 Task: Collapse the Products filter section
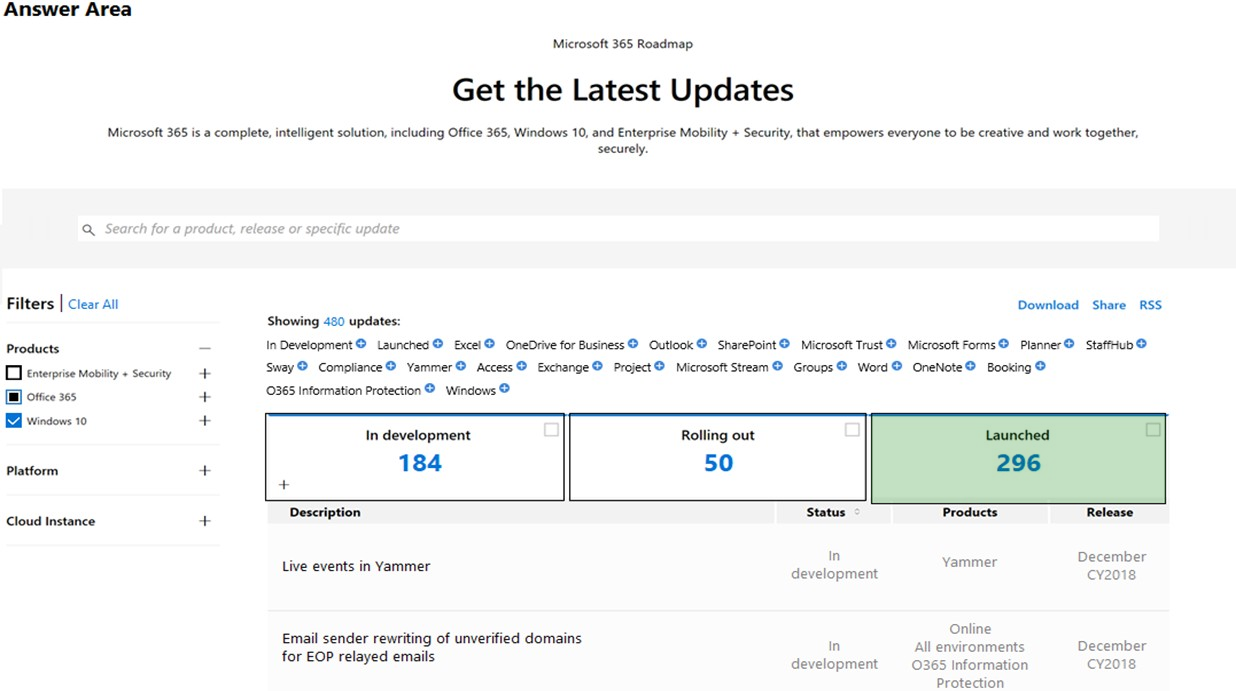(205, 349)
